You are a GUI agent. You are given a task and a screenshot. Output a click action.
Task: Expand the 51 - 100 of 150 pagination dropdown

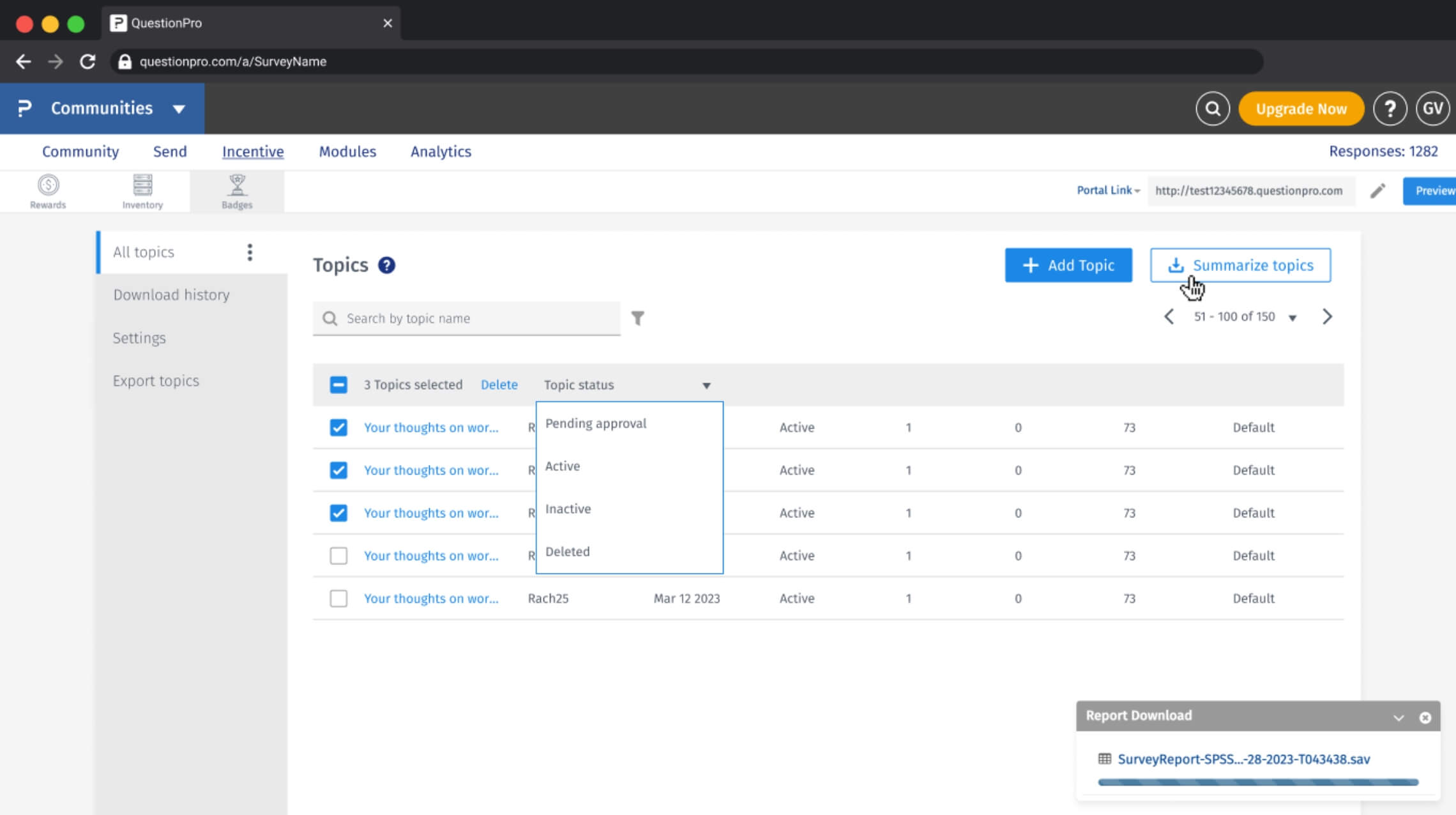(1292, 317)
